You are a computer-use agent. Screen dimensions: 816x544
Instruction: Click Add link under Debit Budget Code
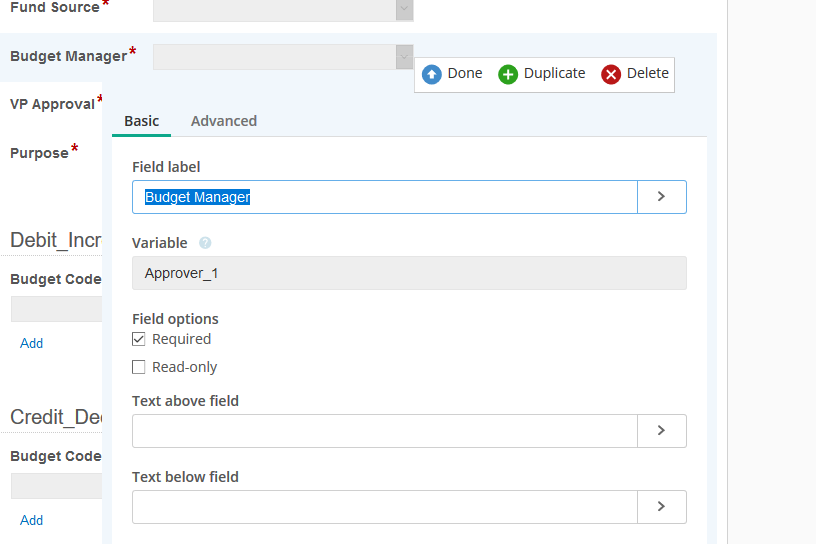32,343
